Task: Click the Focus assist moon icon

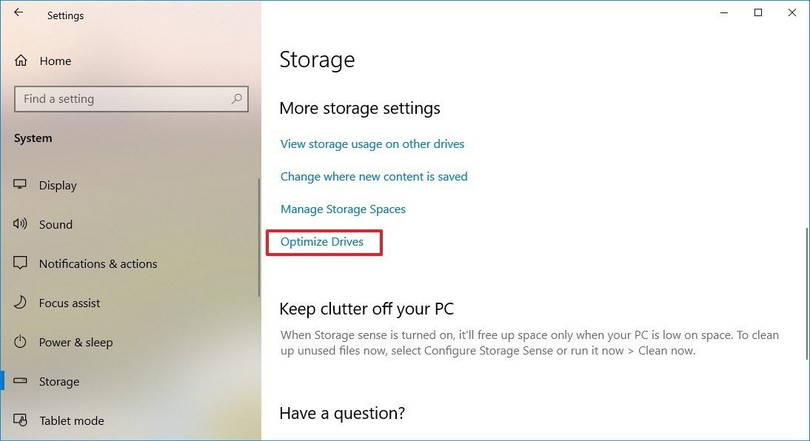Action: pyautogui.click(x=20, y=303)
